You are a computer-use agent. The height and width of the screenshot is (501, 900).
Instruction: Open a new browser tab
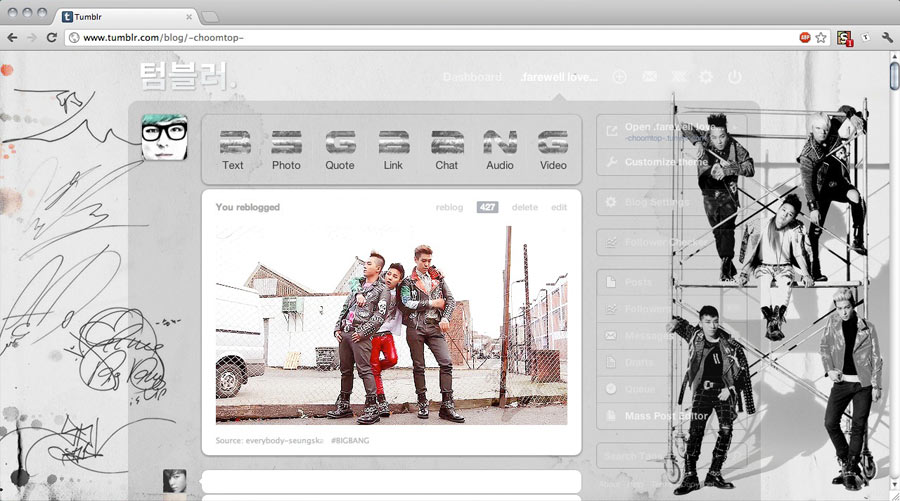pos(210,17)
